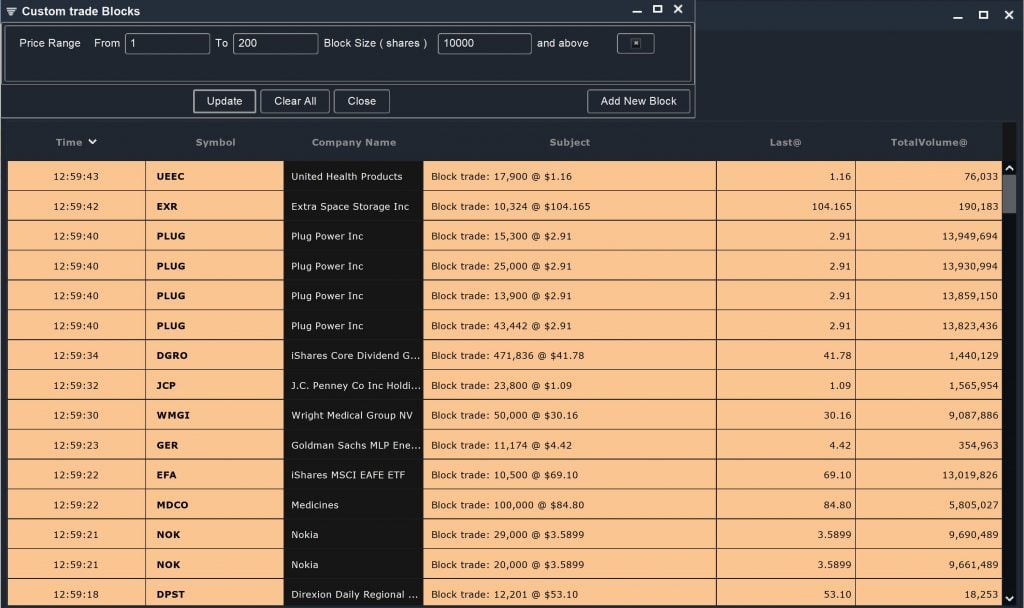
Task: Click the TotalVolume@ column header
Action: [929, 142]
